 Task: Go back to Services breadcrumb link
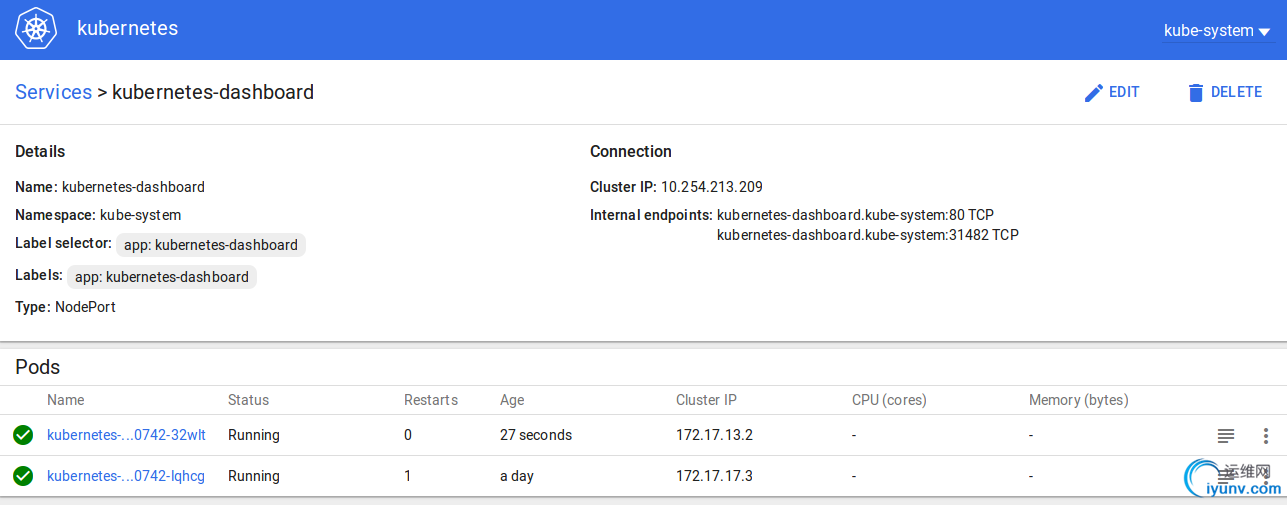[54, 92]
